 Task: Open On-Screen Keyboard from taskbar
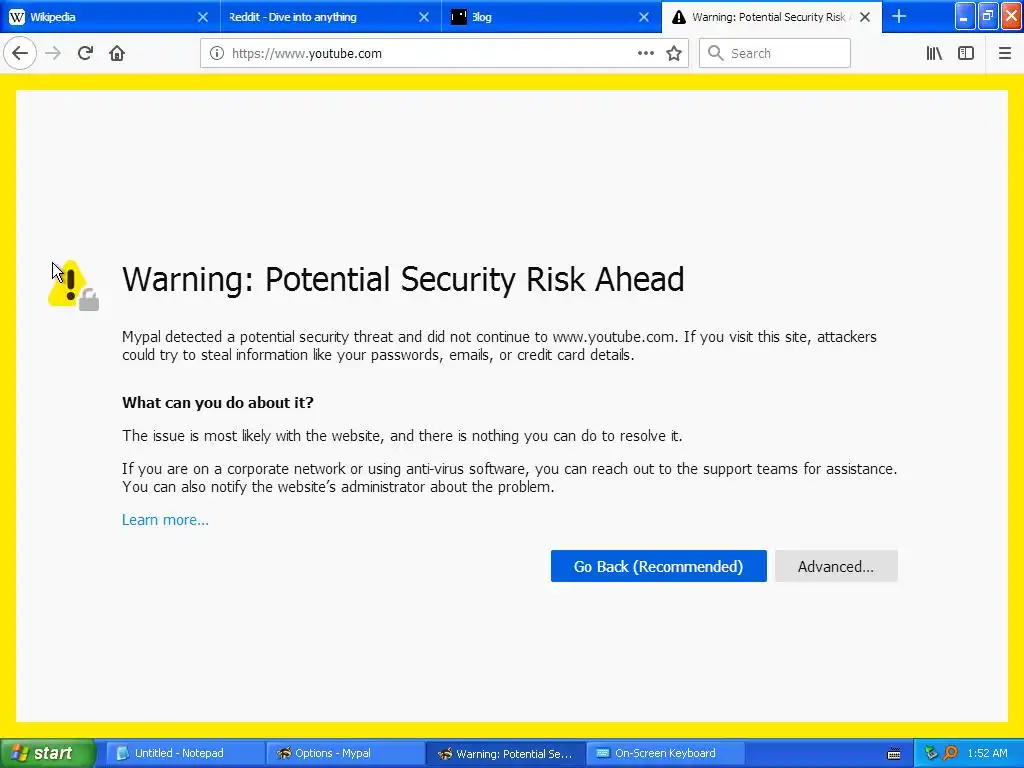click(665, 753)
